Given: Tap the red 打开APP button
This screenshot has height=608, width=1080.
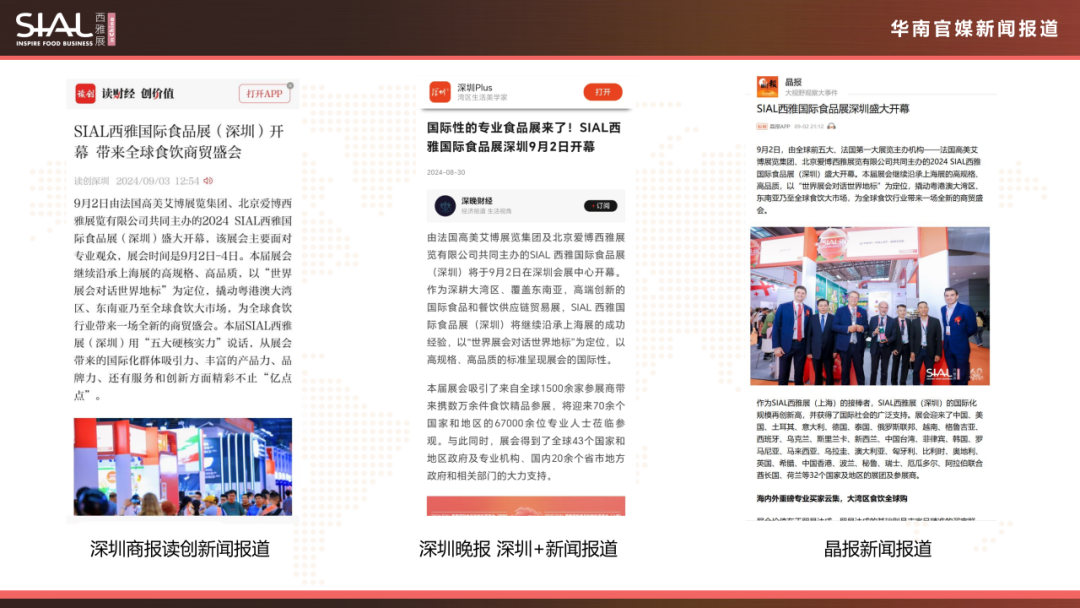Looking at the screenshot, I should pyautogui.click(x=266, y=92).
